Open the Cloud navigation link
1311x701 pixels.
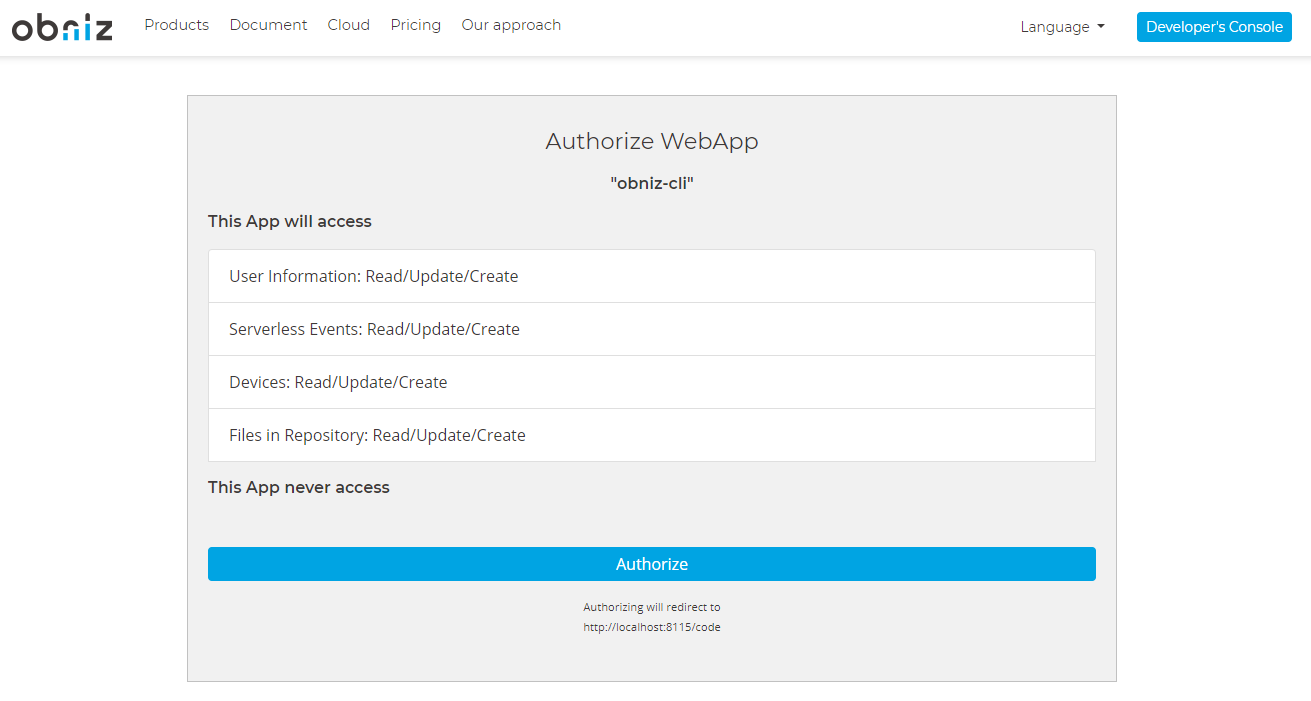click(x=348, y=25)
